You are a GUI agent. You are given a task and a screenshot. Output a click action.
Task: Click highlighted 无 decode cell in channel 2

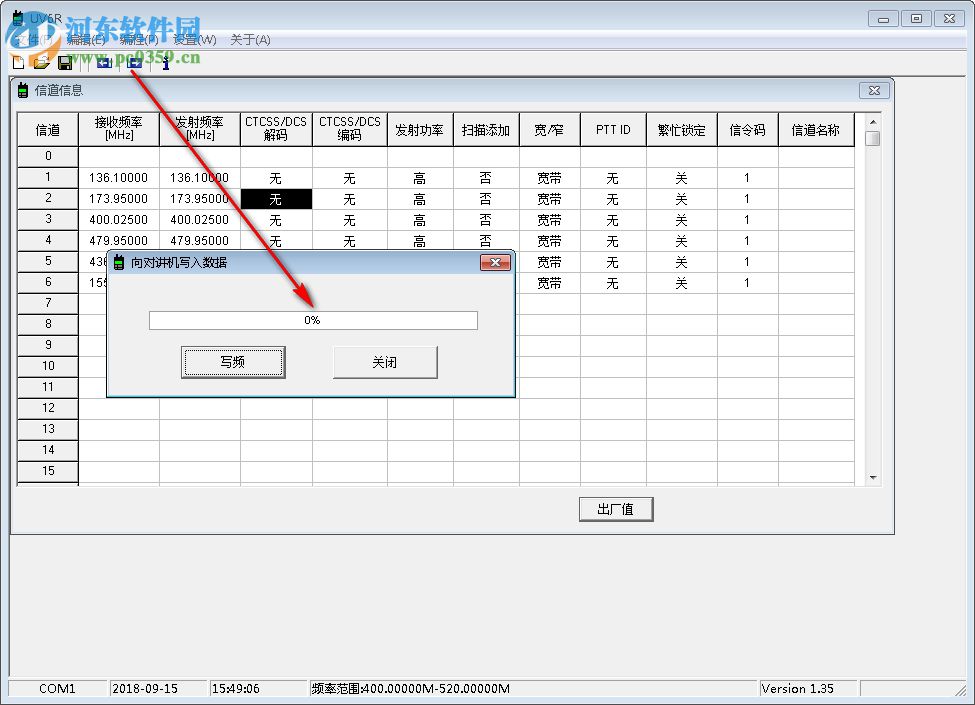[x=276, y=199]
